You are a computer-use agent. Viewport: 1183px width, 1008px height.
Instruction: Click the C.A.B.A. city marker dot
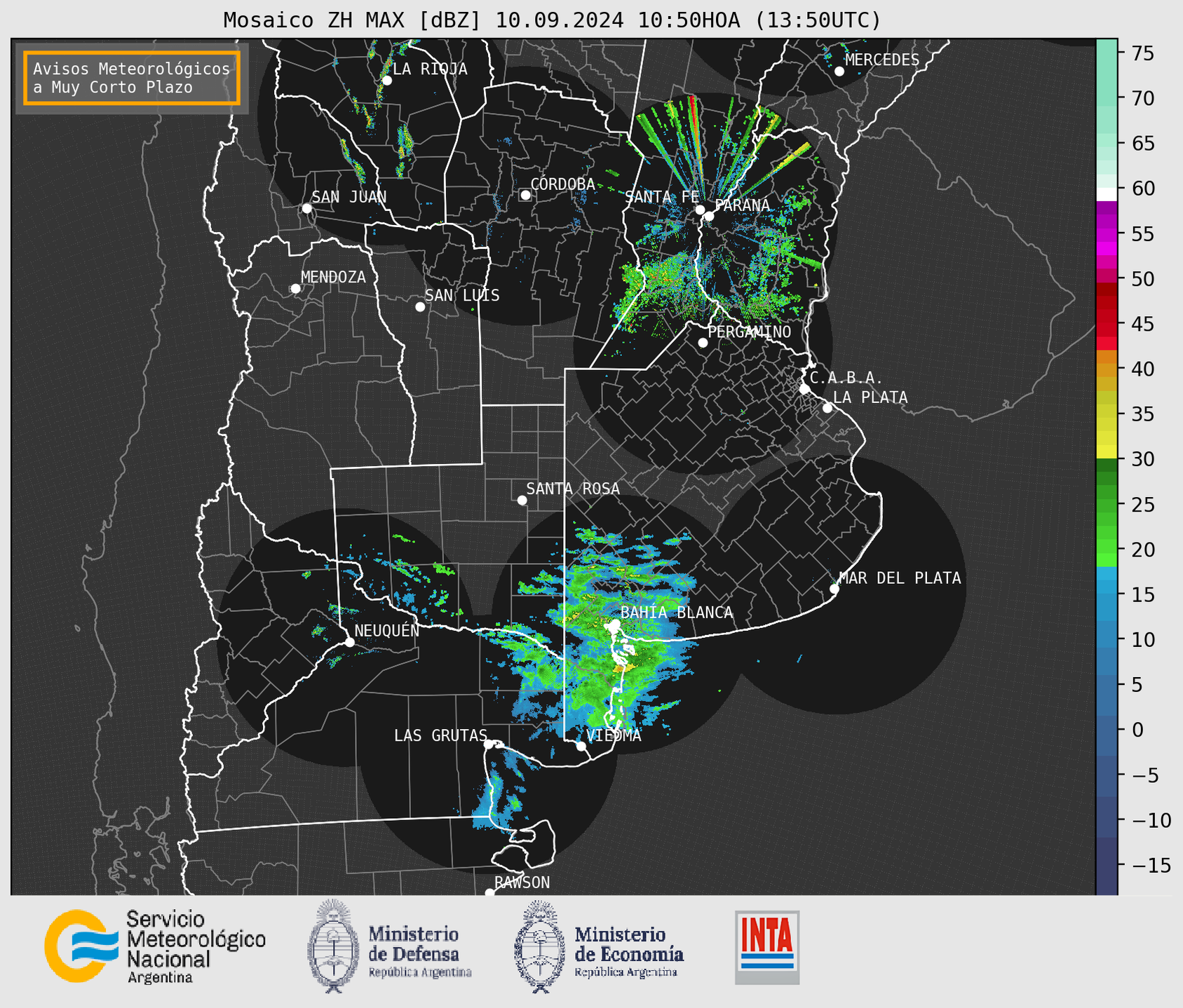804,389
